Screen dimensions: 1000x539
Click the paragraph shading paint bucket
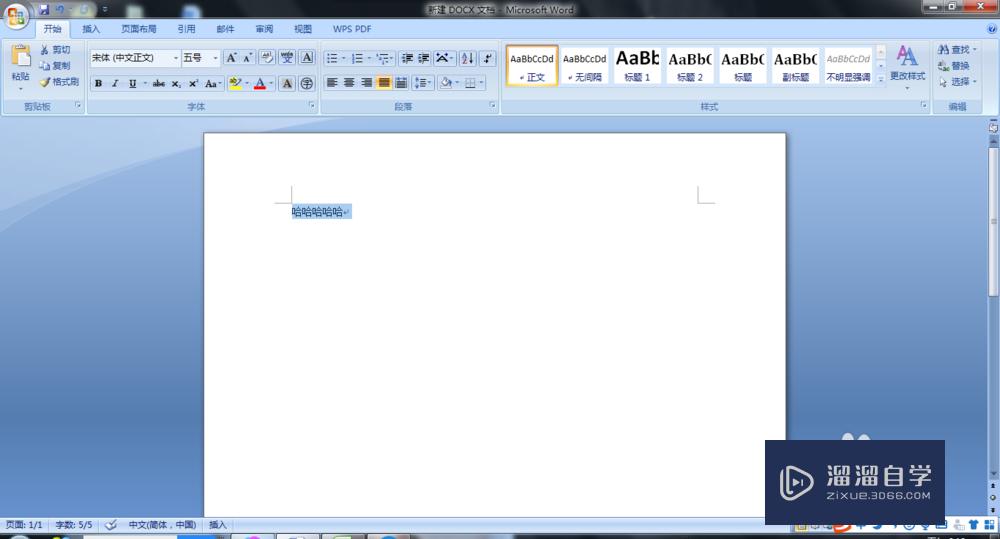[x=446, y=82]
